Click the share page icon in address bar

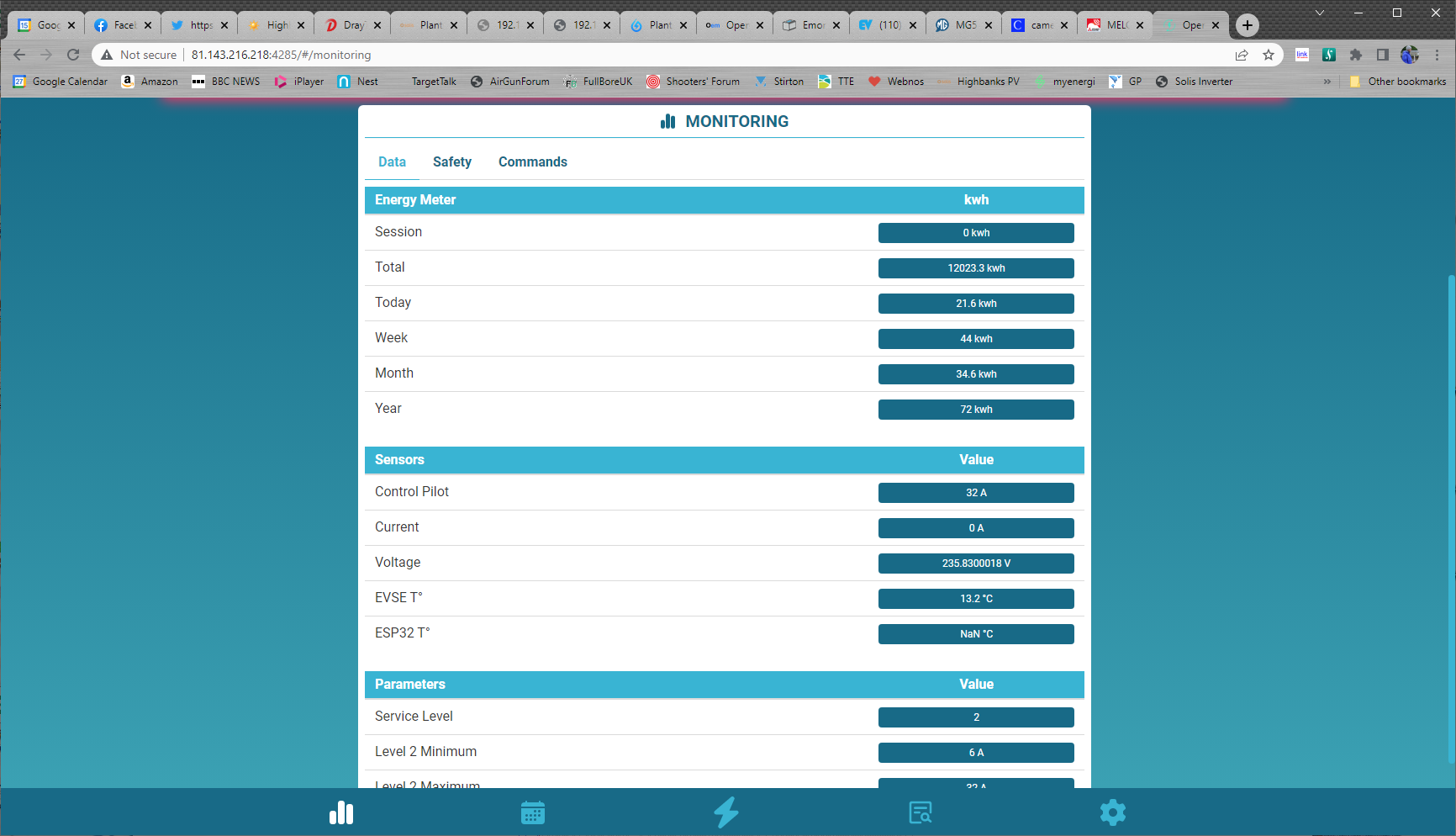click(x=1242, y=55)
